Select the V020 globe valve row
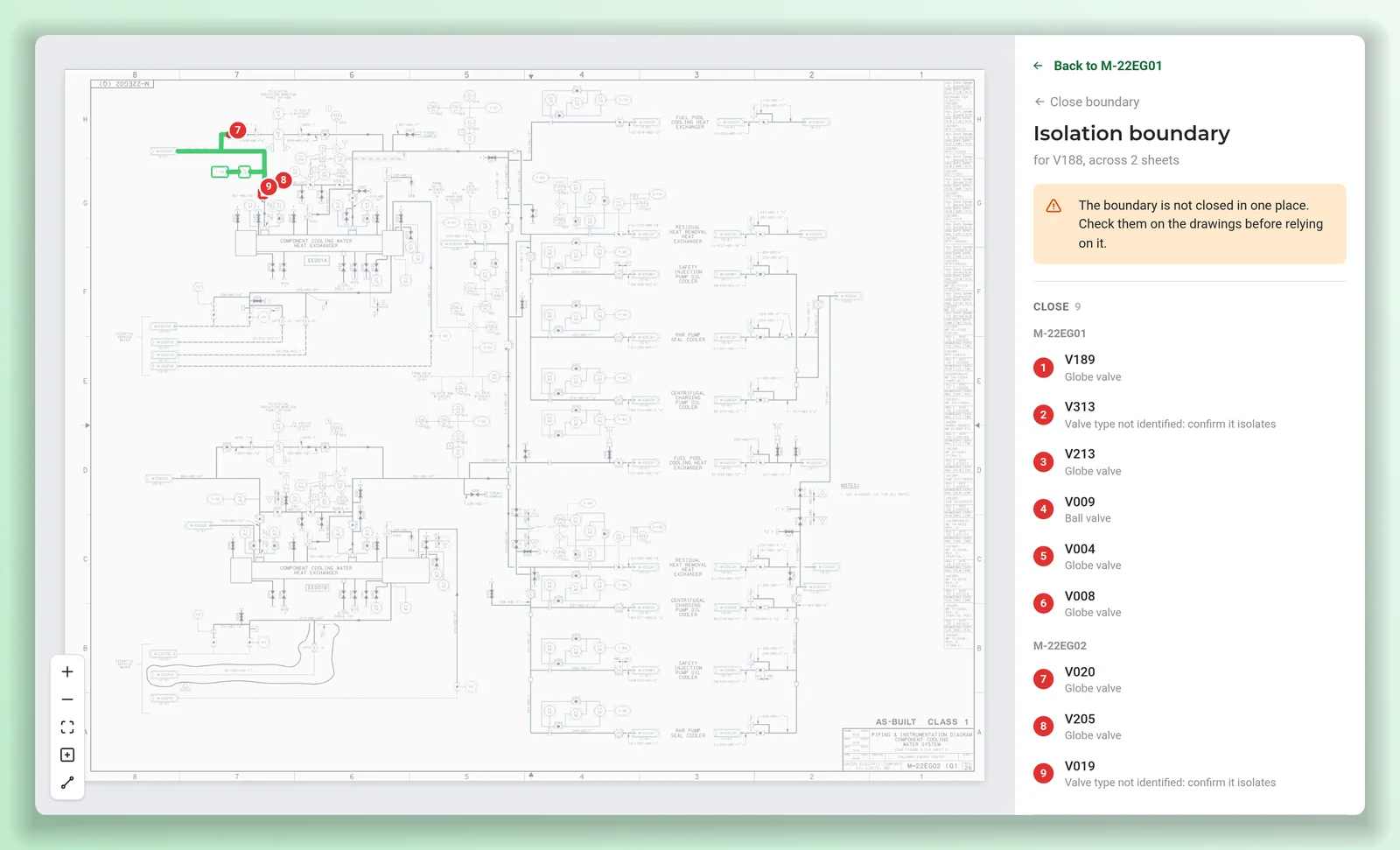 click(1189, 679)
